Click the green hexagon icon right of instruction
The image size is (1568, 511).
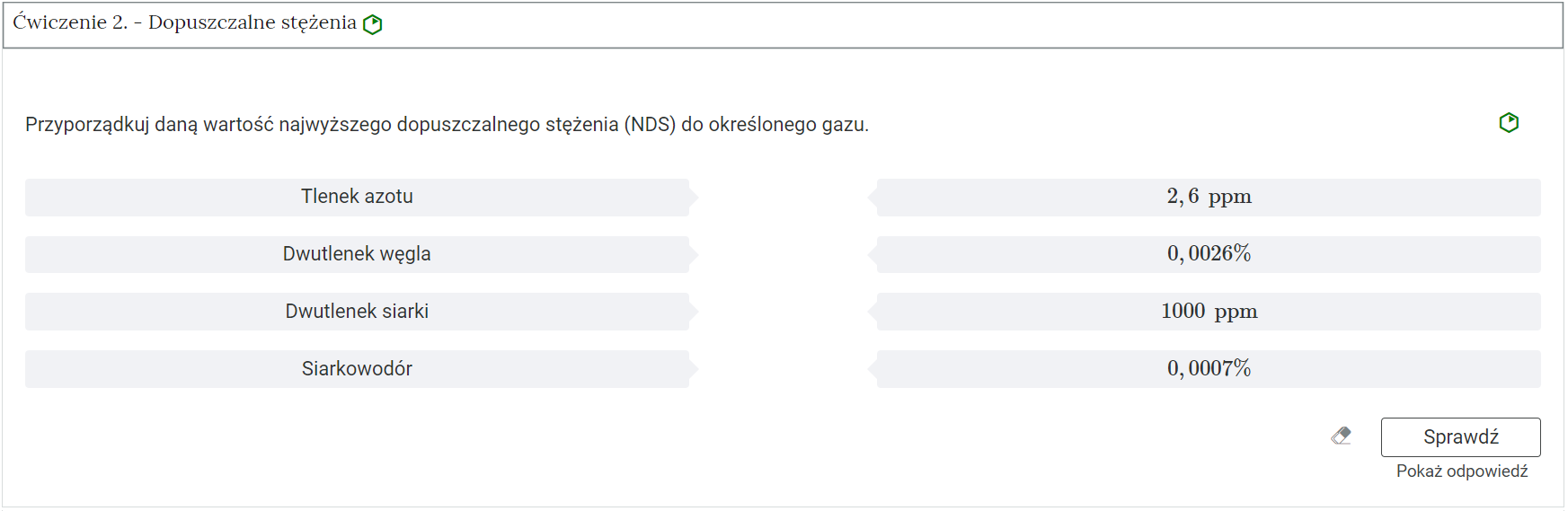1509,122
